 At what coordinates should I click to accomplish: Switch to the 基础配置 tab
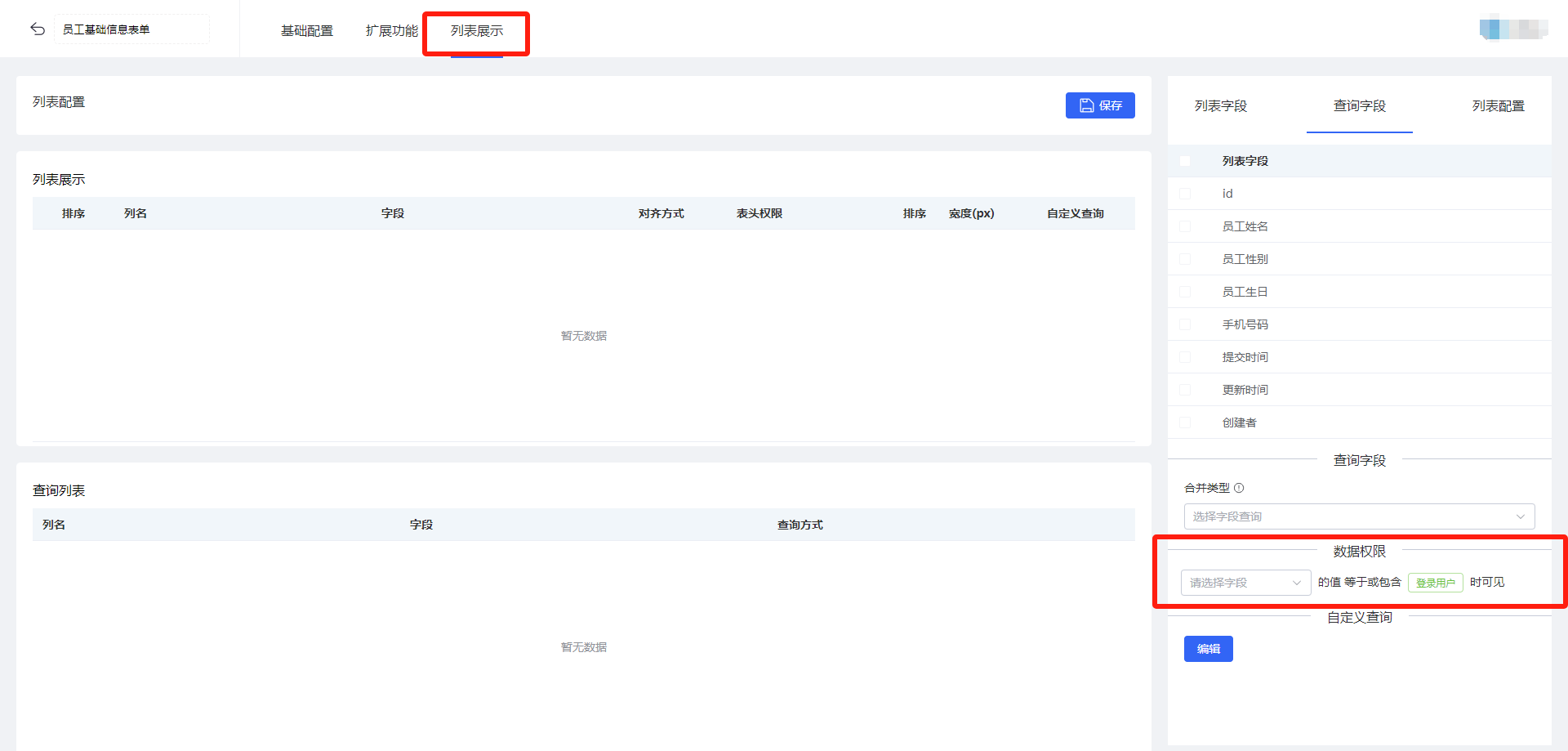(307, 31)
